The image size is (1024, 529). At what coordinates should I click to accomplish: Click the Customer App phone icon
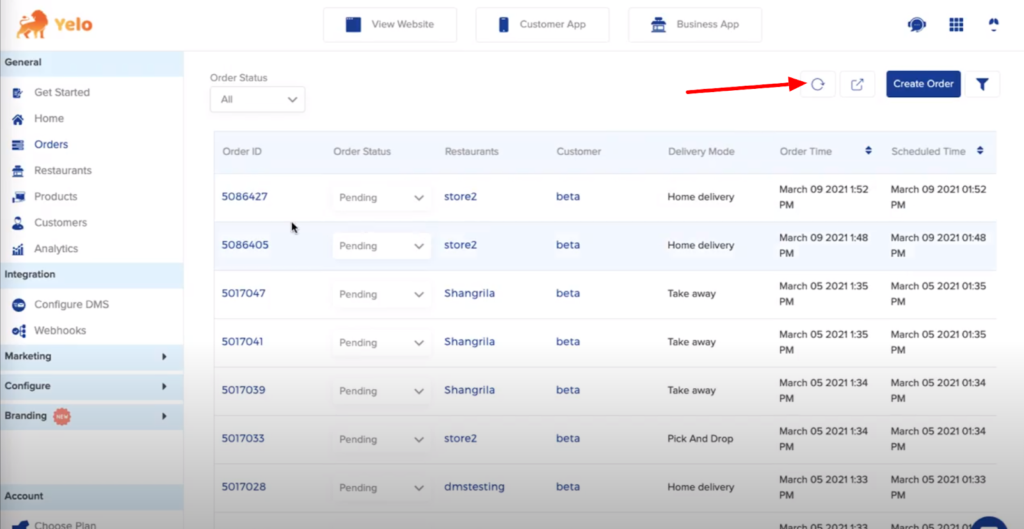click(x=504, y=25)
